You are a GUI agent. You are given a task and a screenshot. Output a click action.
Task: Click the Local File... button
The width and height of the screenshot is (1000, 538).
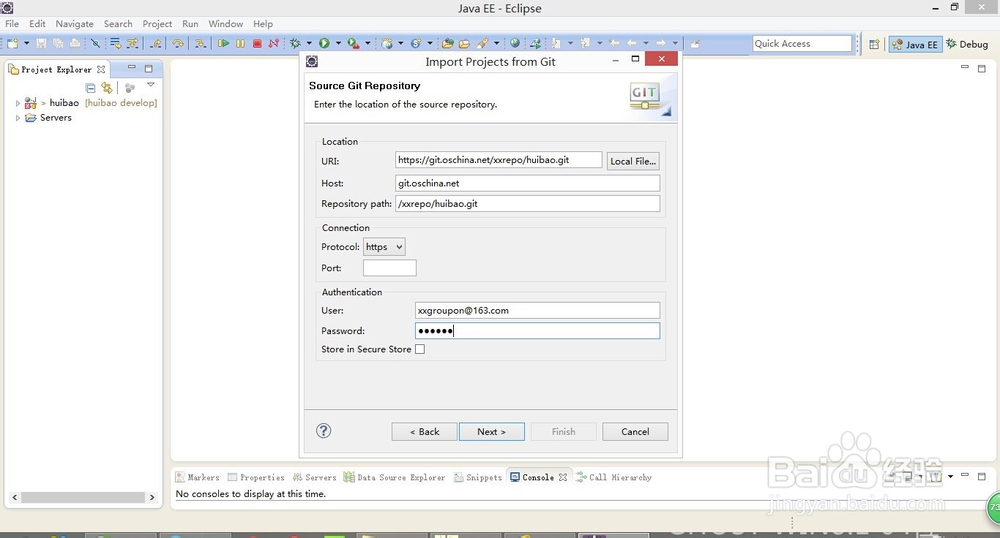[x=633, y=161]
